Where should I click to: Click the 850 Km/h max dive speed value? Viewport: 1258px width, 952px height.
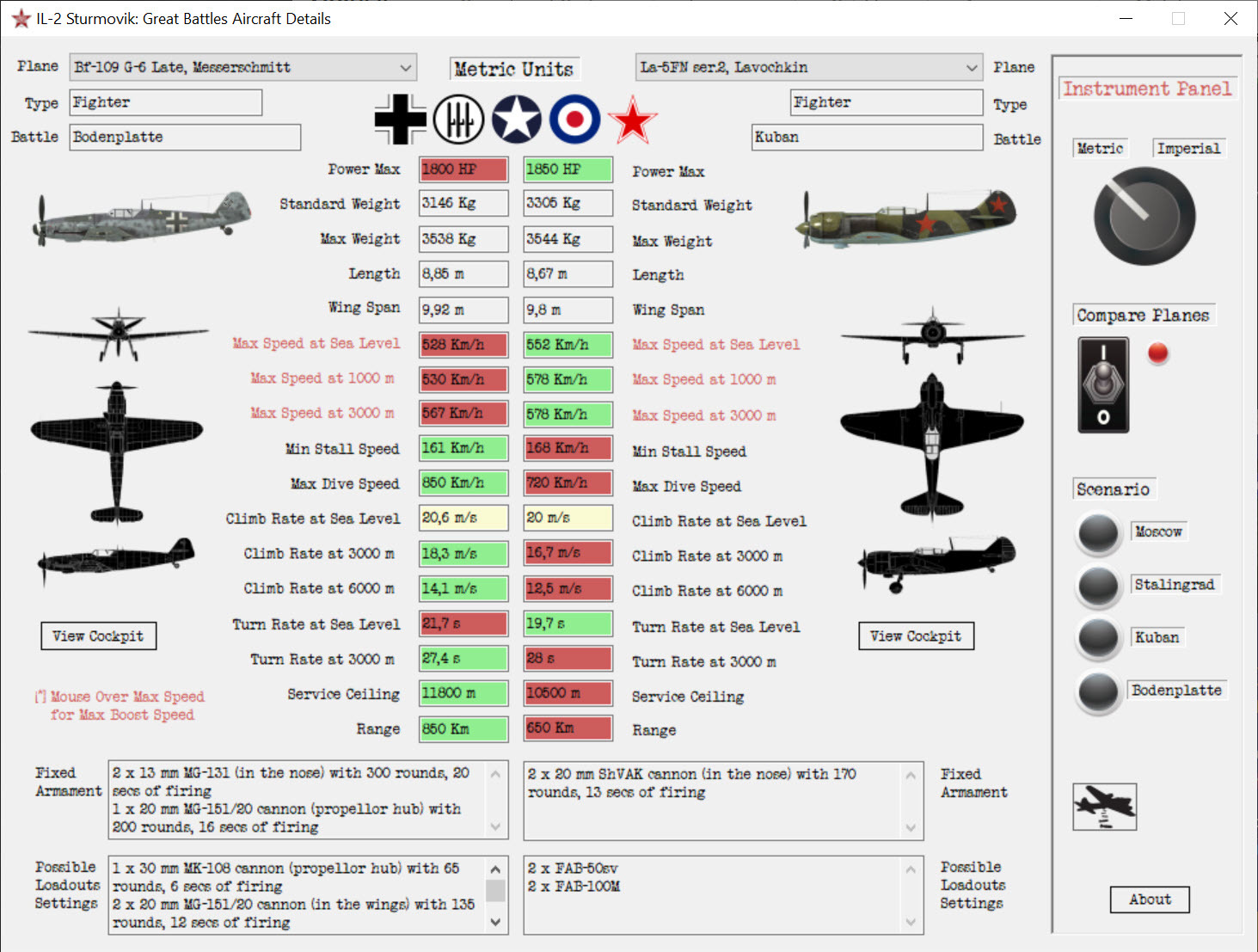point(464,483)
